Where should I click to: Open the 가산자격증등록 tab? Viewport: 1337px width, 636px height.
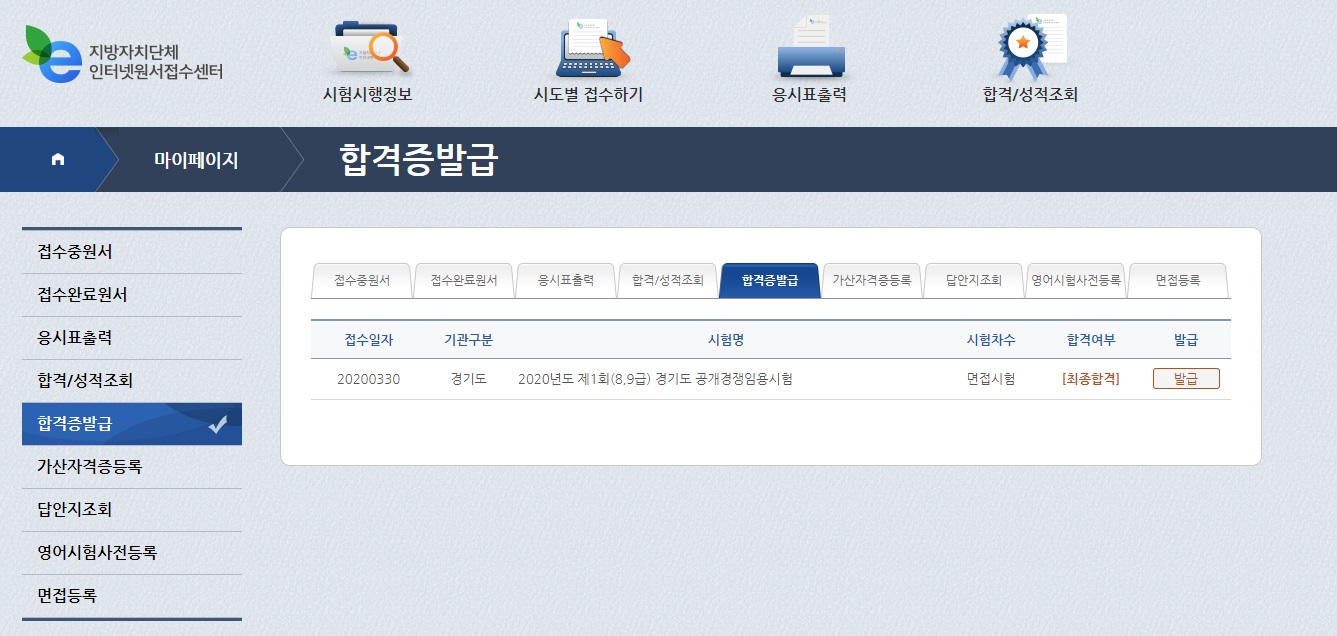(x=871, y=281)
